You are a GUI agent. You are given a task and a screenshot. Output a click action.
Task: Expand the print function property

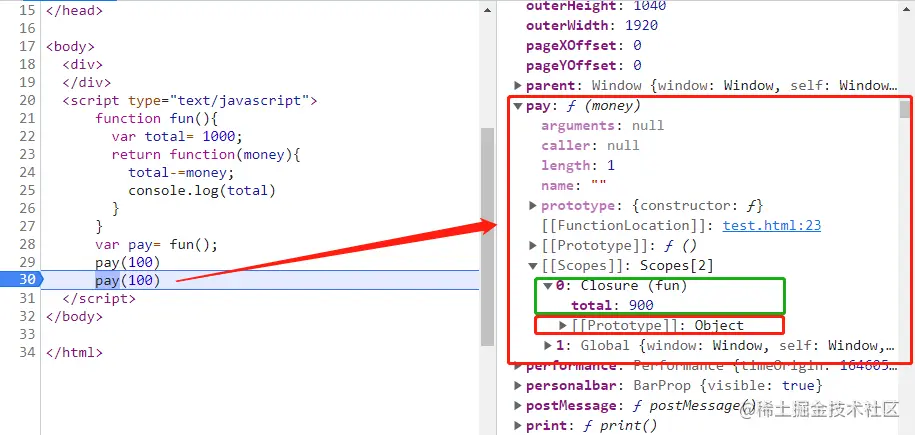click(x=518, y=426)
